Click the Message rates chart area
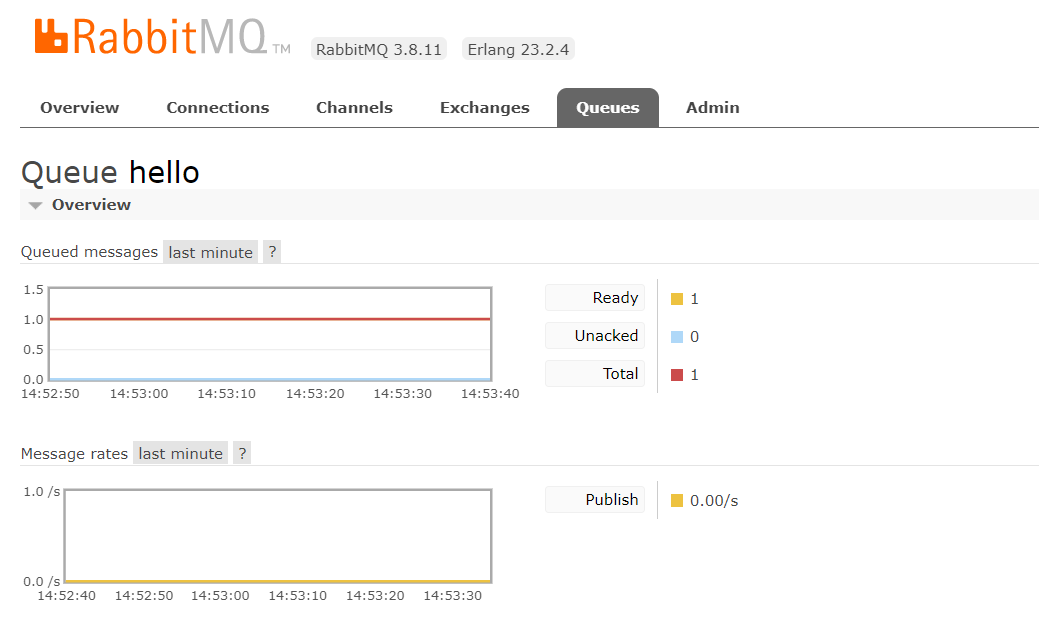The image size is (1039, 644). point(278,536)
